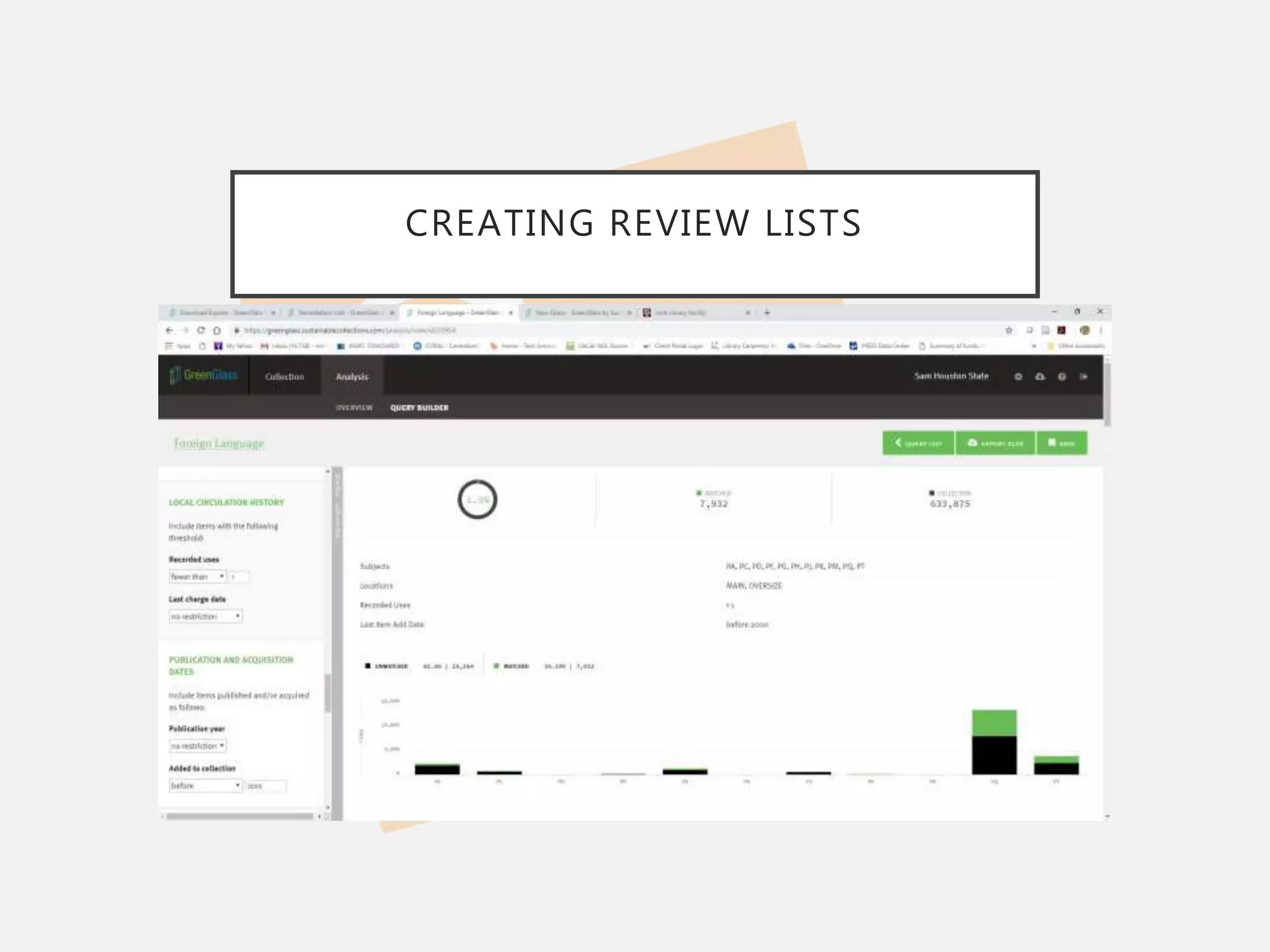The height and width of the screenshot is (952, 1270).
Task: Click the page's main vertical scrollbar
Action: pyautogui.click(x=1107, y=395)
